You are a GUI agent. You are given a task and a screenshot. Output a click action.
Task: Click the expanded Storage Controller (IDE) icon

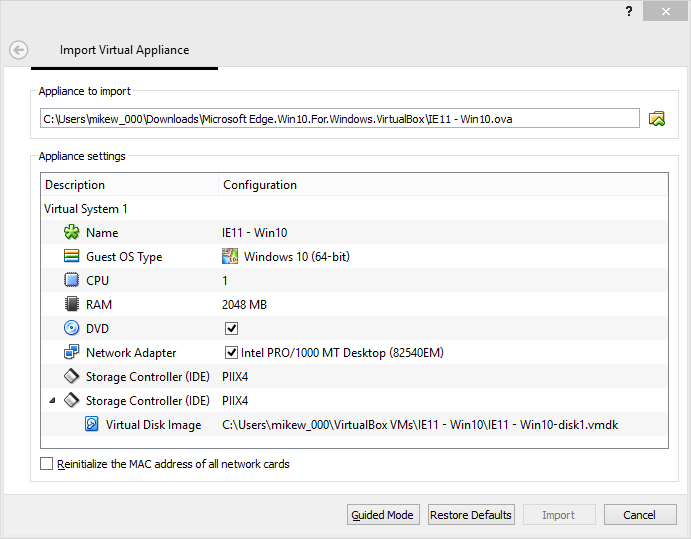point(71,400)
